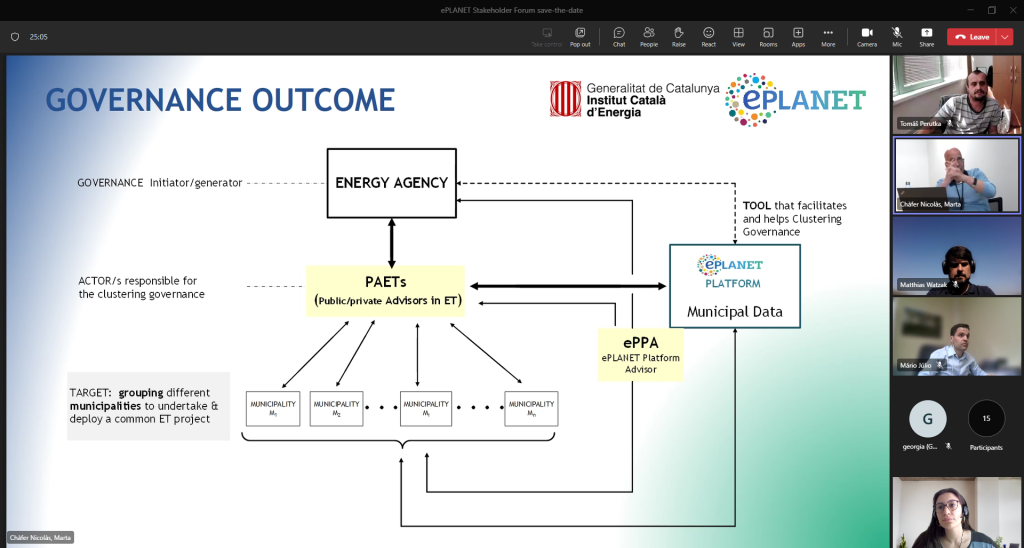Expand the Leave options arrow
Image resolution: width=1024 pixels, height=548 pixels.
pyautogui.click(x=1005, y=36)
